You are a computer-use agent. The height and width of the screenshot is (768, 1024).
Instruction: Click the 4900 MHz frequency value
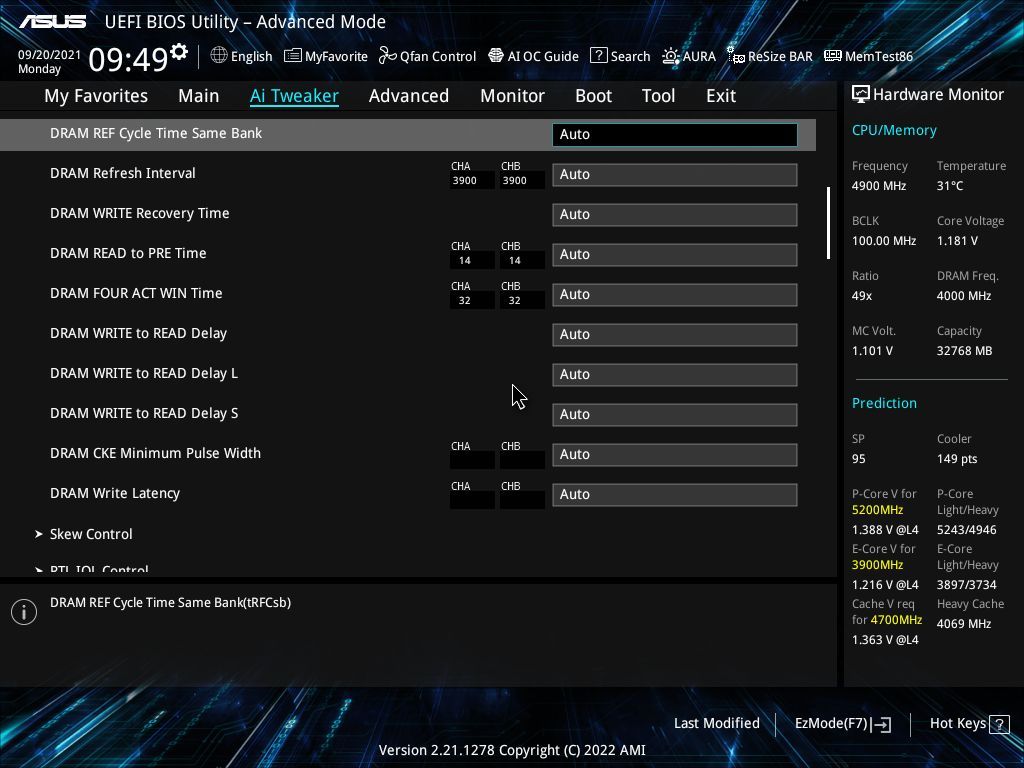879,186
